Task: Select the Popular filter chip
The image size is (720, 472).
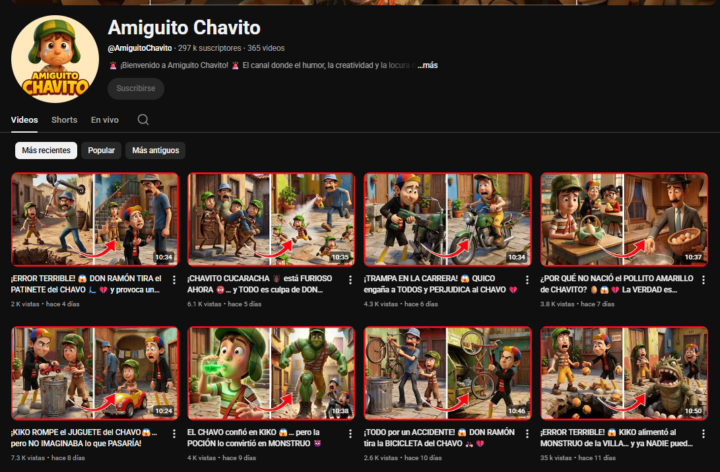Action: point(101,150)
